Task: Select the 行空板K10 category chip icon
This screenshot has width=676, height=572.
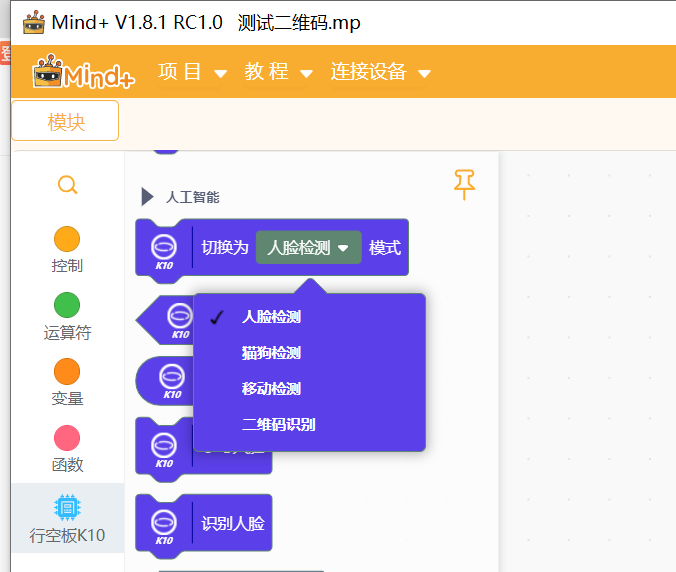Action: click(x=67, y=507)
